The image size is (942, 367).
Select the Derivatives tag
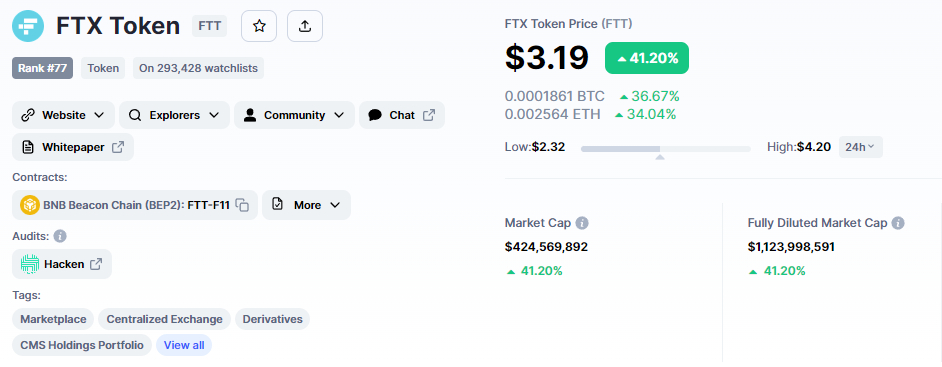pyautogui.click(x=272, y=320)
